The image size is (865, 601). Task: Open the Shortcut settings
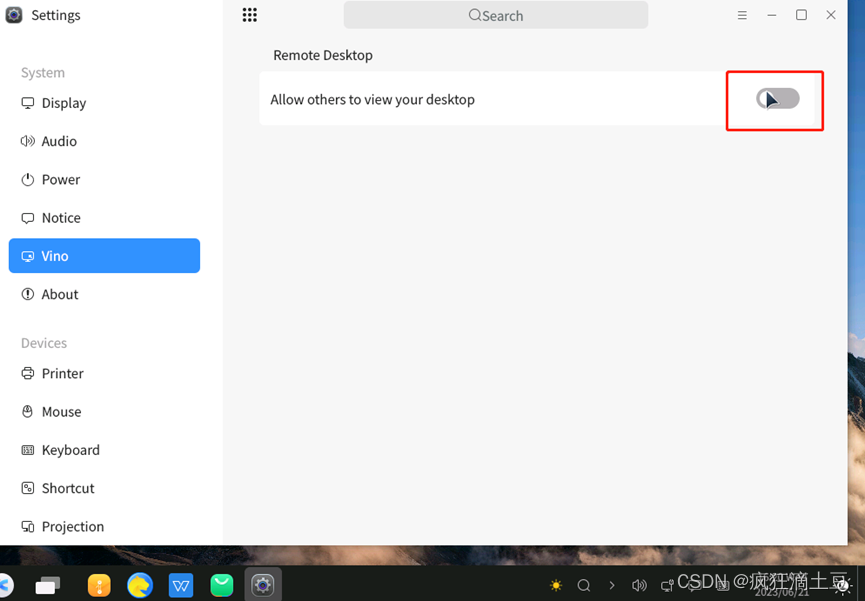pos(104,488)
